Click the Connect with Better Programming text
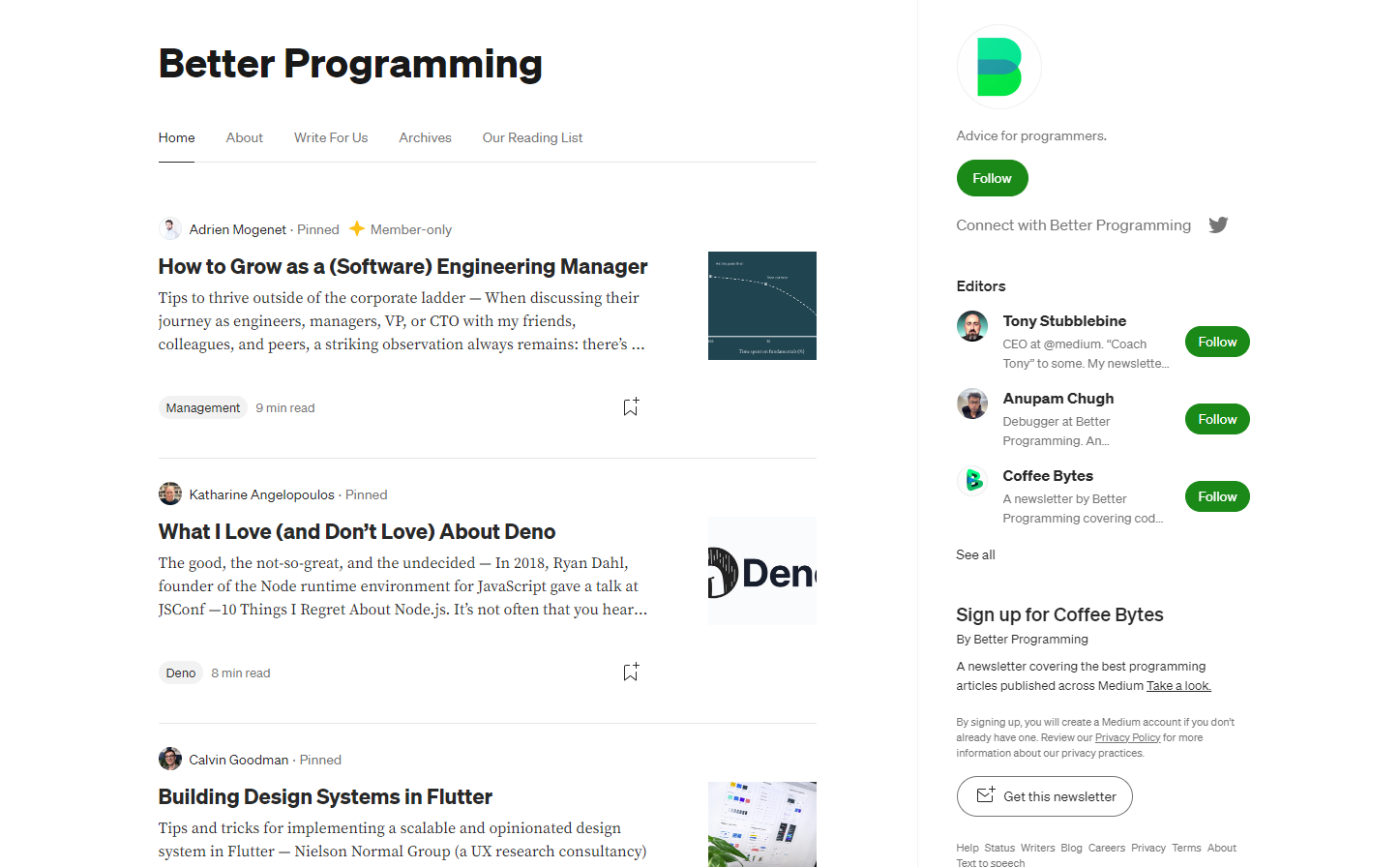1400x867 pixels. pos(1074,225)
